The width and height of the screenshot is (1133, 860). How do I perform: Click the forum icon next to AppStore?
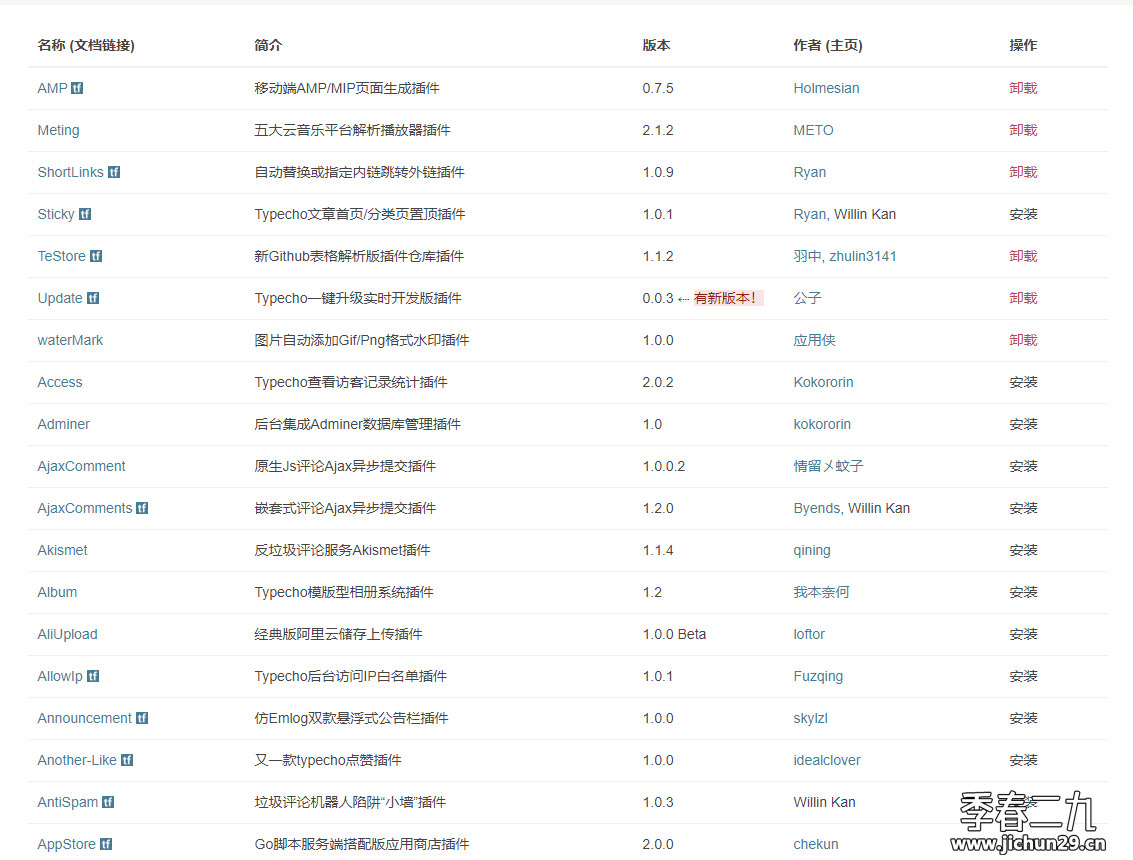pos(106,843)
